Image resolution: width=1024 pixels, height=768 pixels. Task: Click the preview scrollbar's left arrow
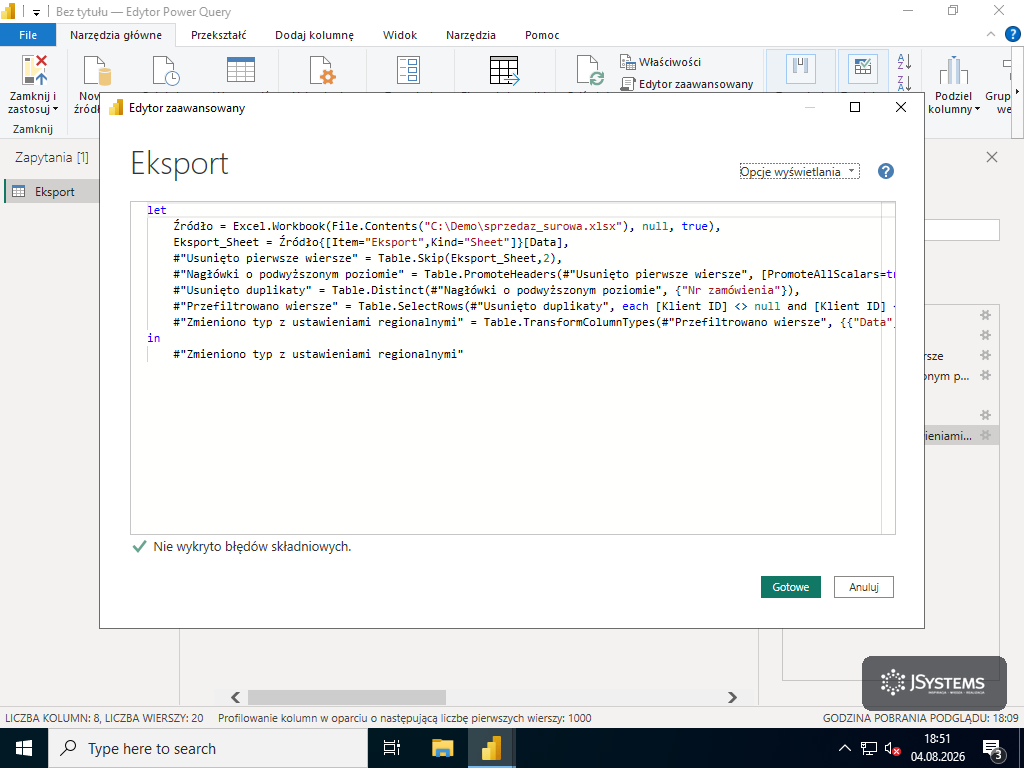(236, 697)
